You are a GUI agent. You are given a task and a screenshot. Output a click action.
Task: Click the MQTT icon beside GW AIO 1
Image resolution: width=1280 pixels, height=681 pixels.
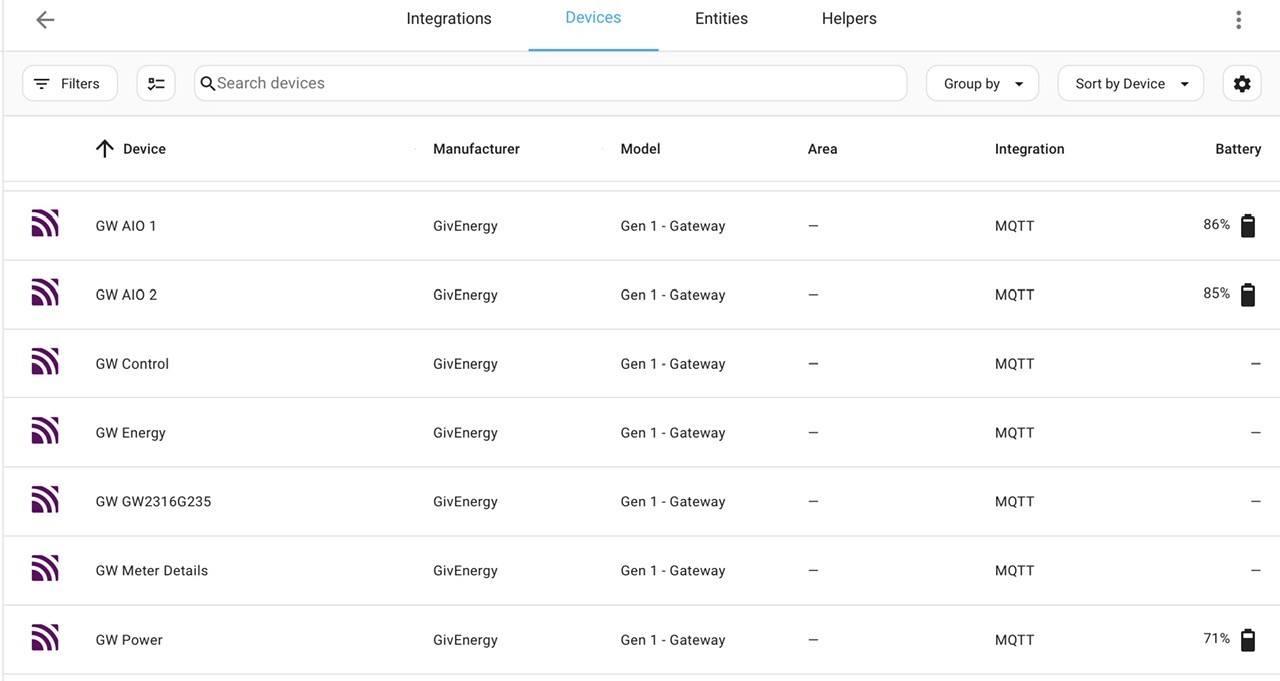[45, 223]
